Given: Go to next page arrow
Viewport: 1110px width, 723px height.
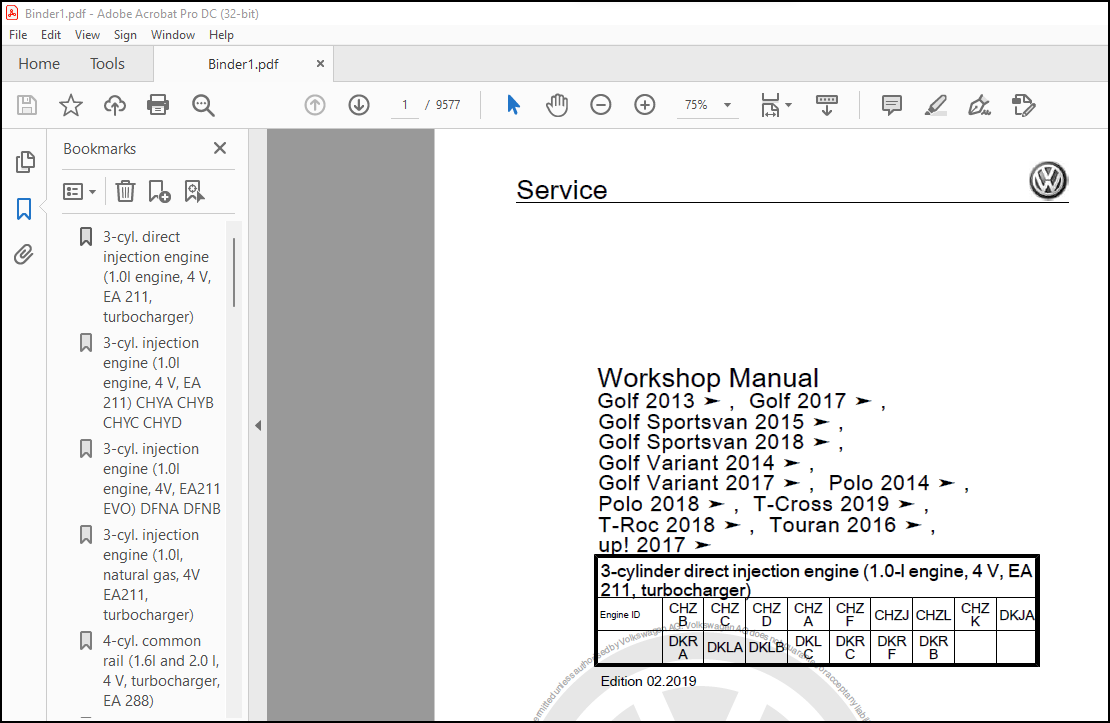Looking at the screenshot, I should click(x=359, y=105).
